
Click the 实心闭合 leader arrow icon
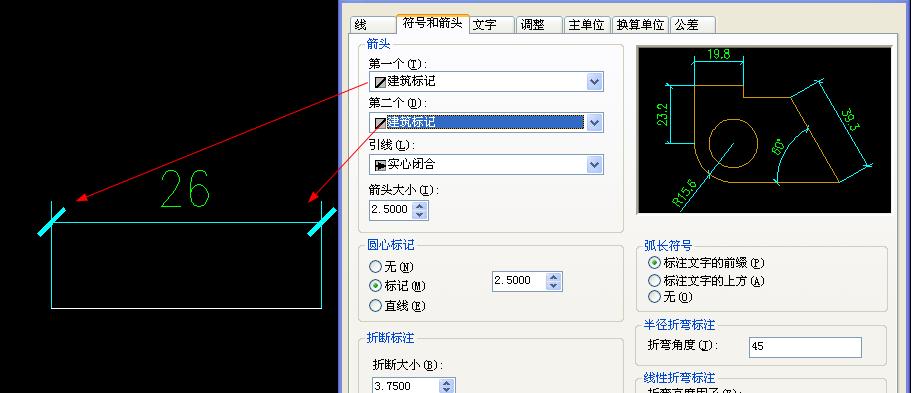(x=380, y=165)
